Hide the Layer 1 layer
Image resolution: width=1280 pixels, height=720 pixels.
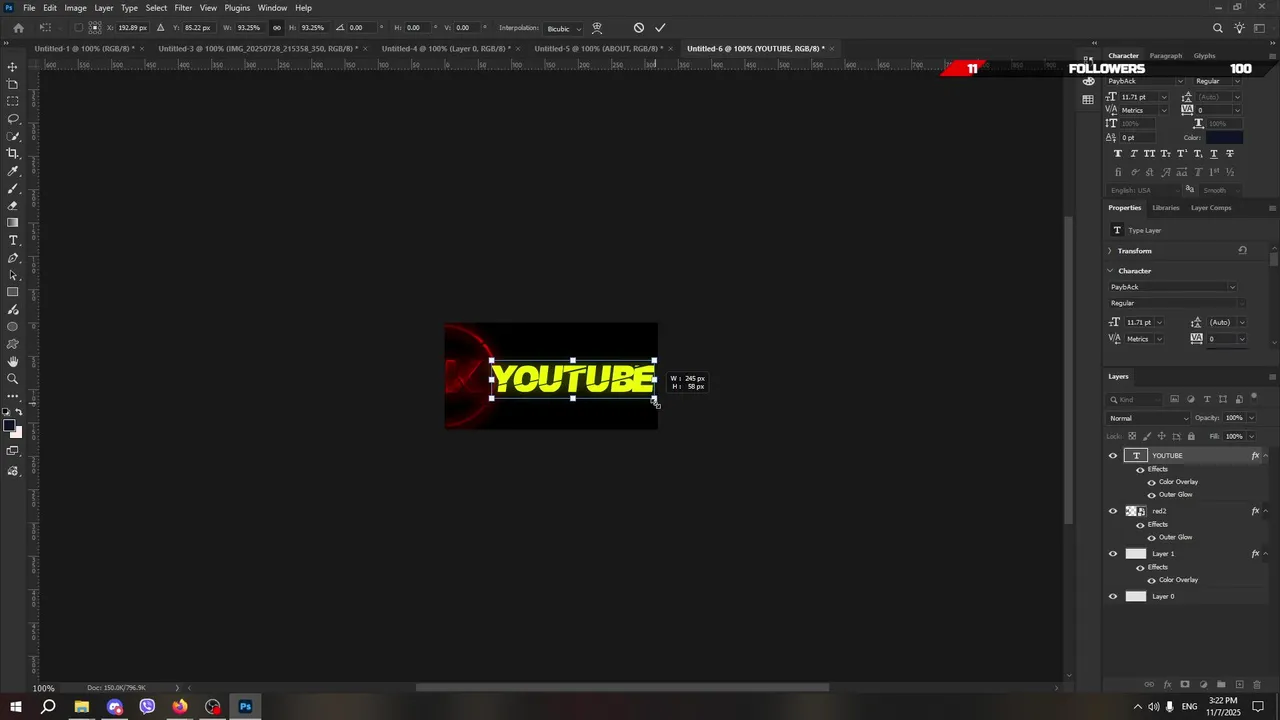click(x=1113, y=554)
